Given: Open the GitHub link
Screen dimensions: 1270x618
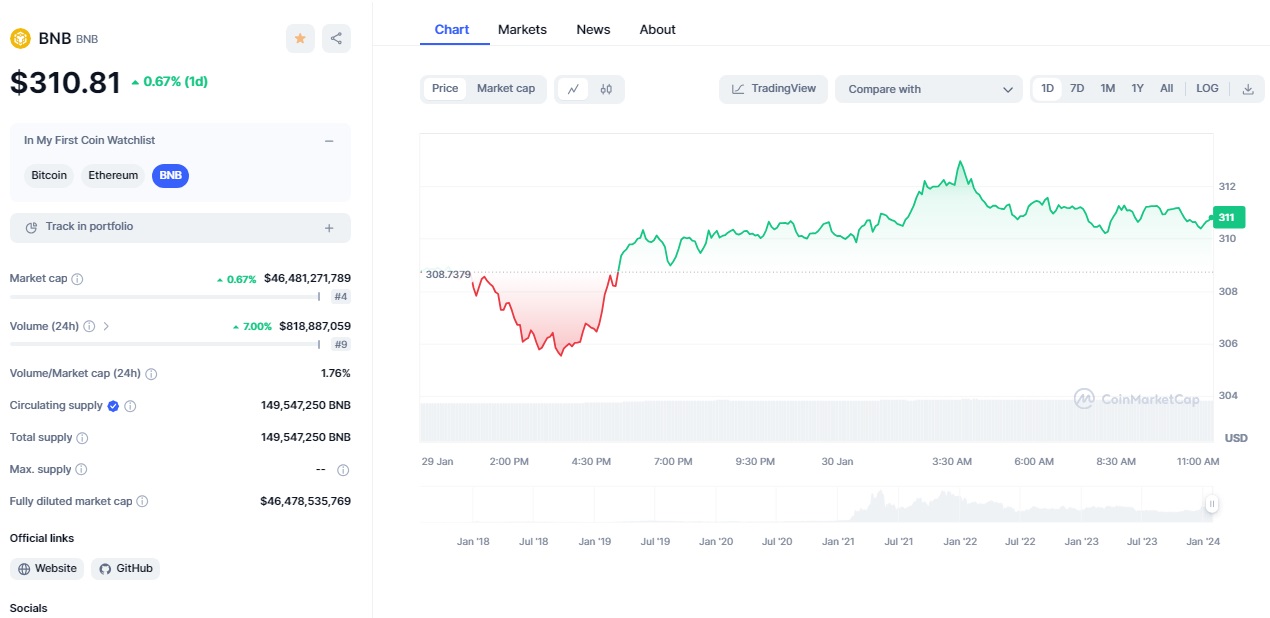Looking at the screenshot, I should click(x=126, y=569).
